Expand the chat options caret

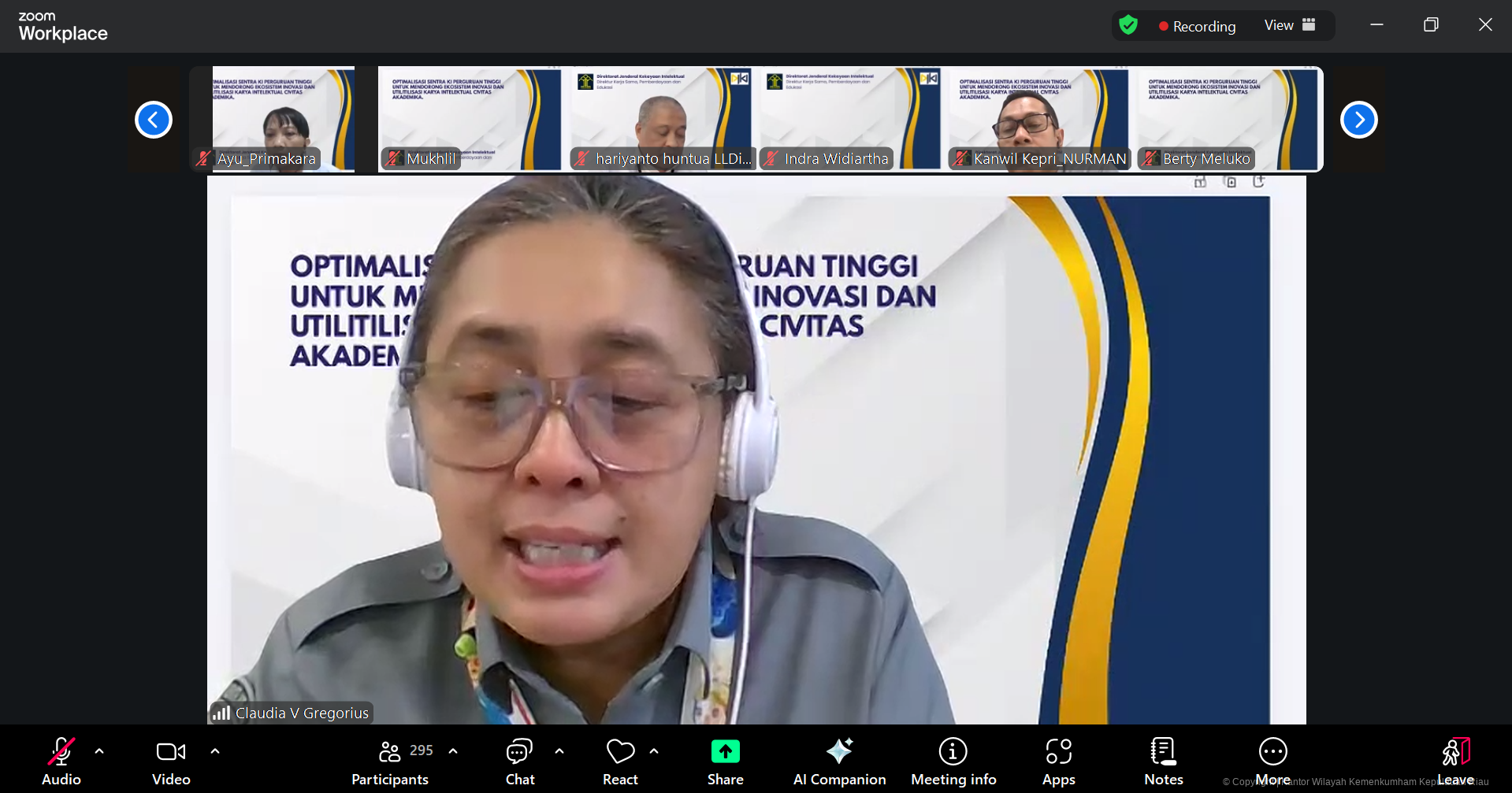[x=559, y=751]
